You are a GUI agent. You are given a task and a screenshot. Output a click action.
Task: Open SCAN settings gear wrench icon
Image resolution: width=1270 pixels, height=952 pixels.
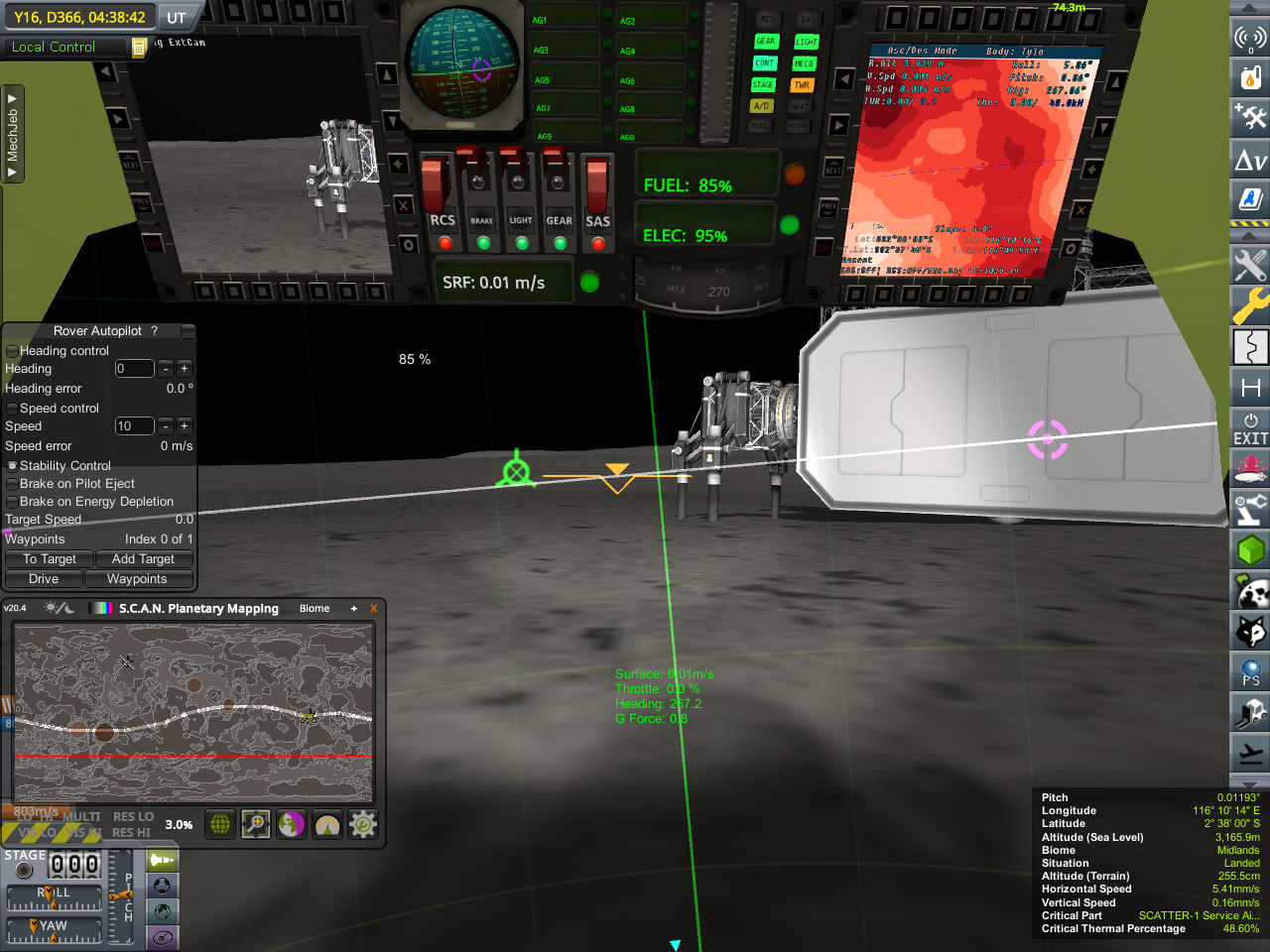coord(363,824)
